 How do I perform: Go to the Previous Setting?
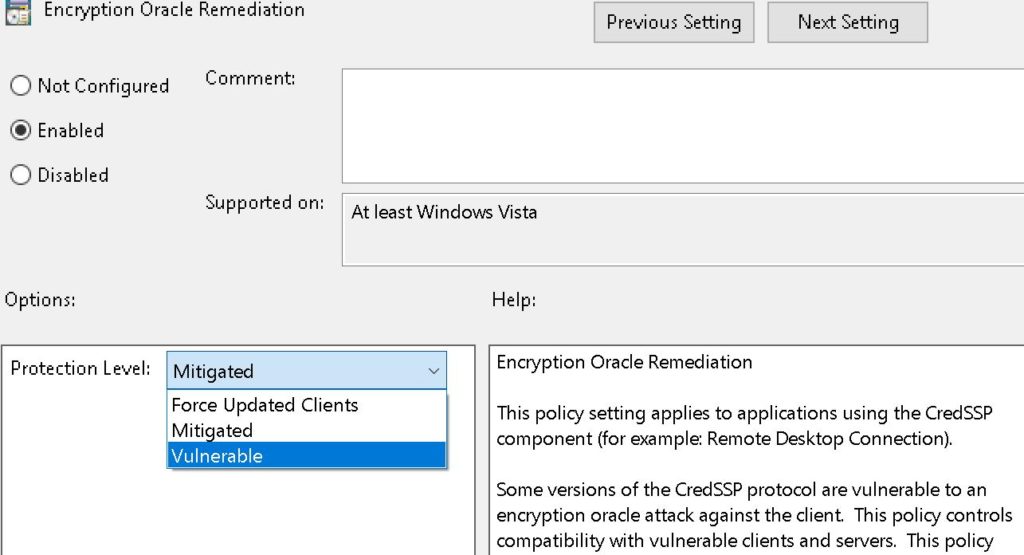[673, 22]
